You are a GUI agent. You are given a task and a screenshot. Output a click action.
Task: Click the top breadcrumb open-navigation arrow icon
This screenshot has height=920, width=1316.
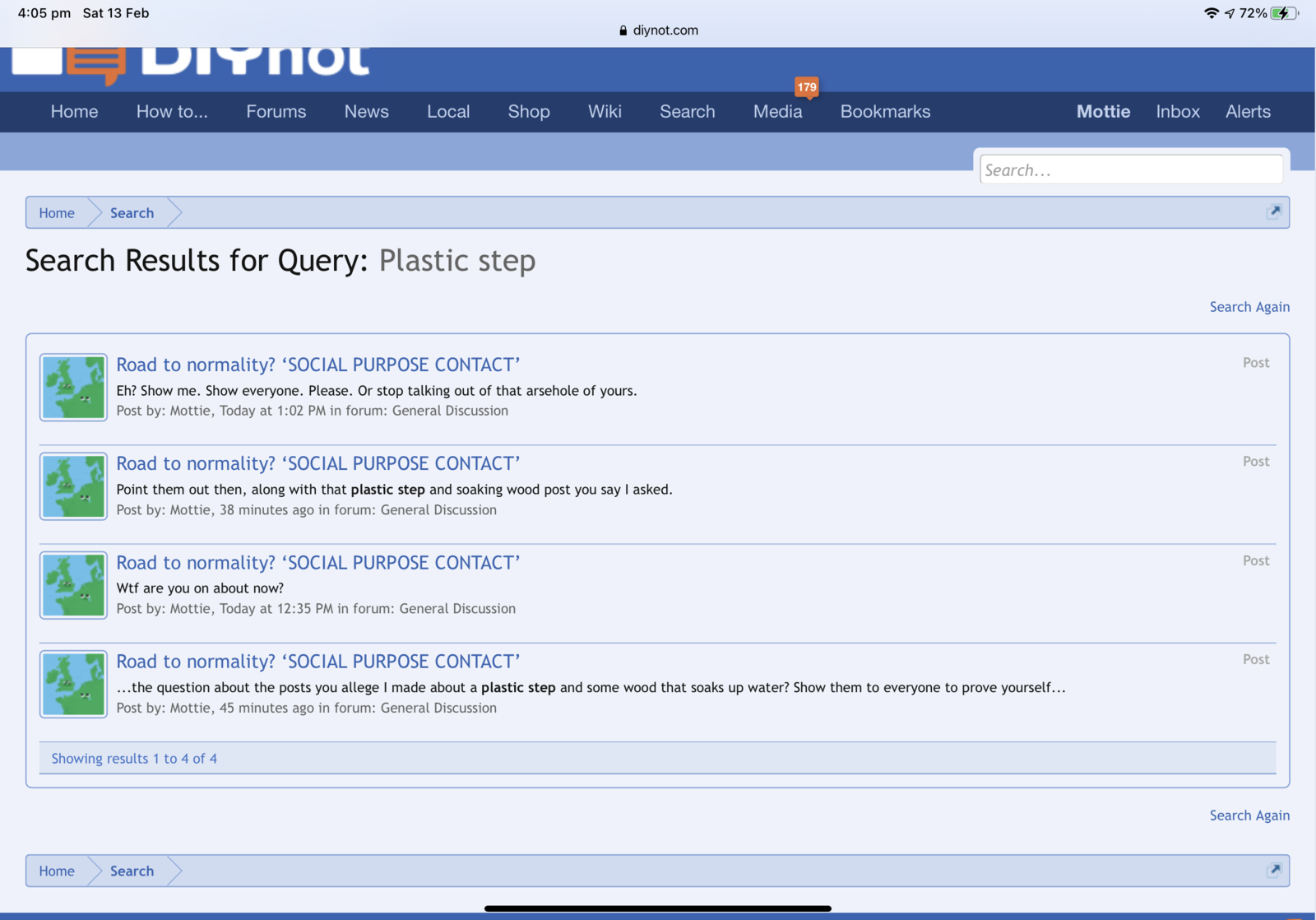(1274, 211)
